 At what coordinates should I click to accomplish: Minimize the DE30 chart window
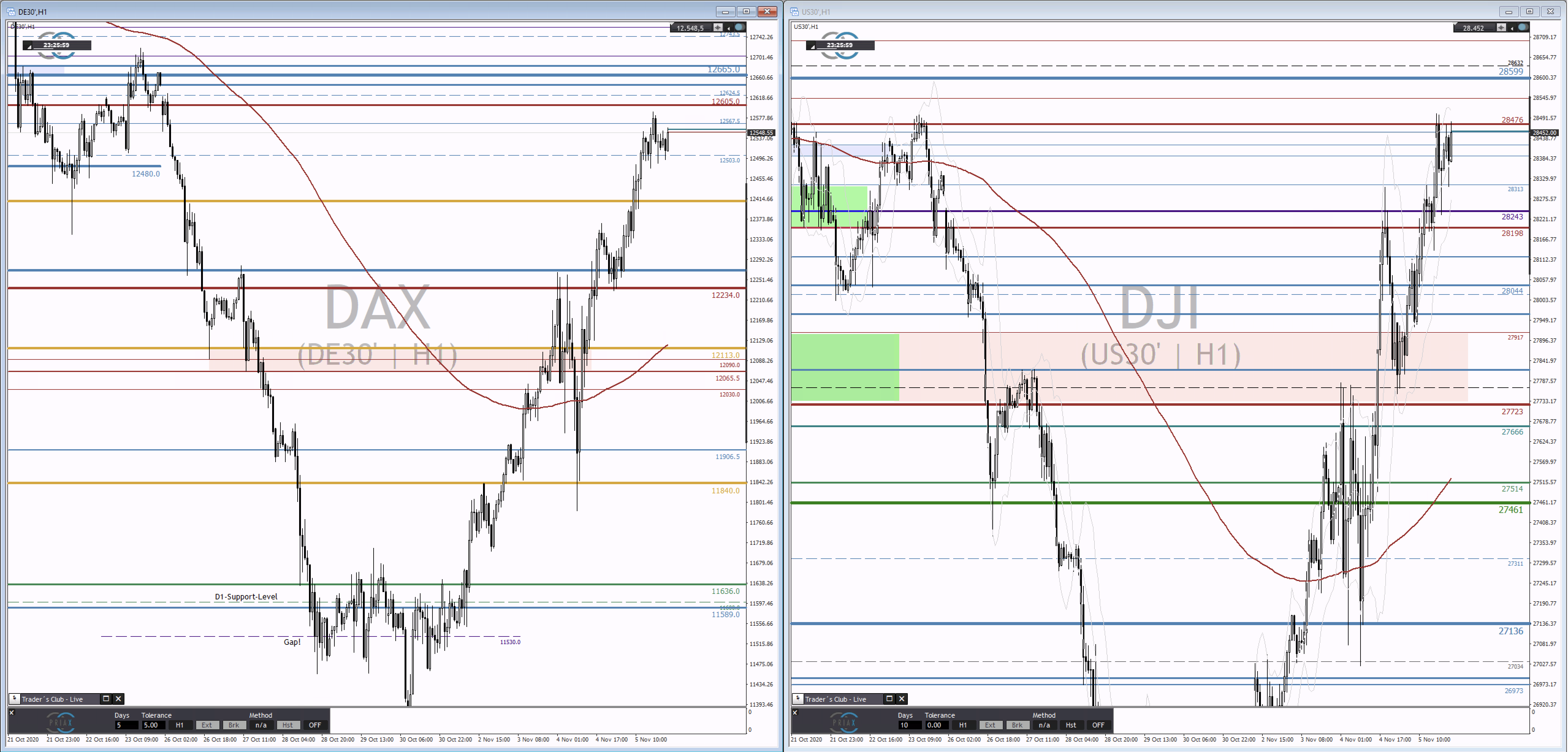click(x=725, y=12)
